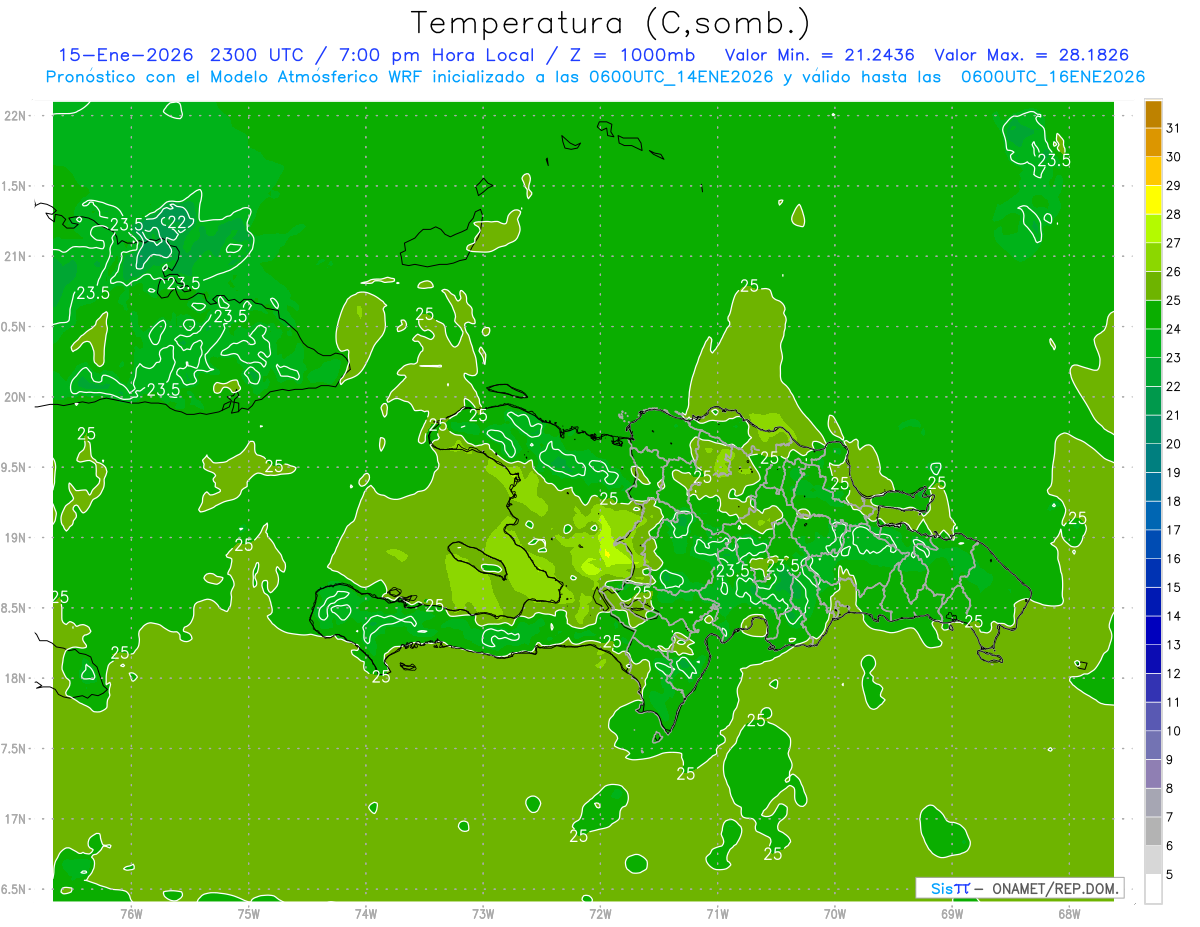
Task: Click color scale label '10'
Action: (1173, 732)
